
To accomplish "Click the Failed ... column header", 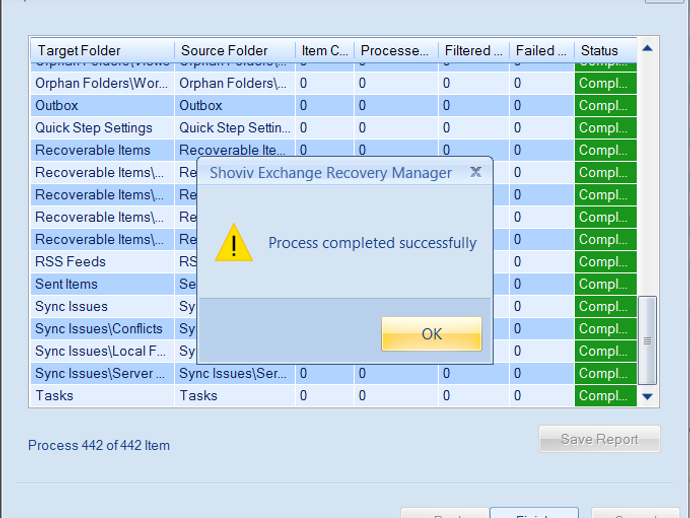I will tap(542, 50).
